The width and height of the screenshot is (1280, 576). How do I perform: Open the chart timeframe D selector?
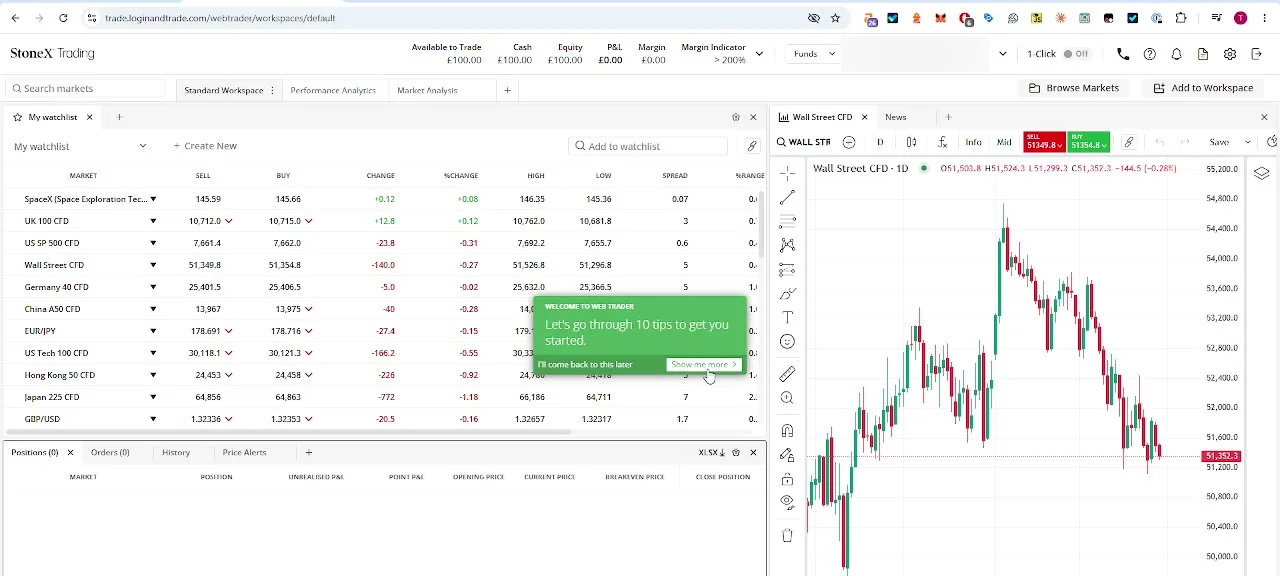tap(880, 142)
